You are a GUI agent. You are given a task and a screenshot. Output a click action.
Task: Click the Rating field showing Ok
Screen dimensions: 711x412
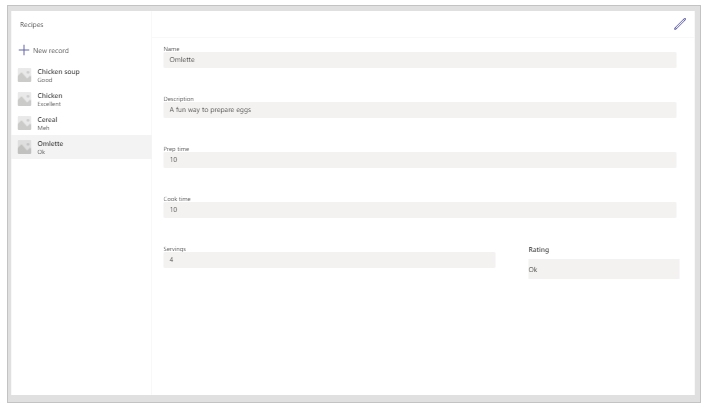coord(604,269)
